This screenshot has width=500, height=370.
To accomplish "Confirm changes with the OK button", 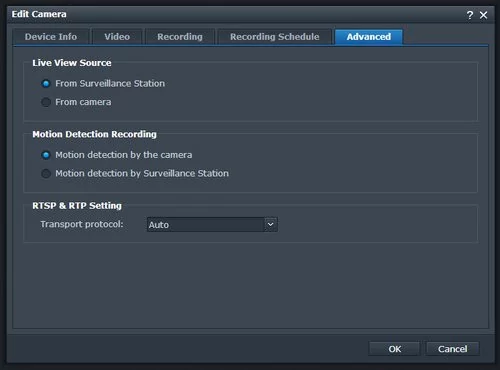I will tap(395, 349).
